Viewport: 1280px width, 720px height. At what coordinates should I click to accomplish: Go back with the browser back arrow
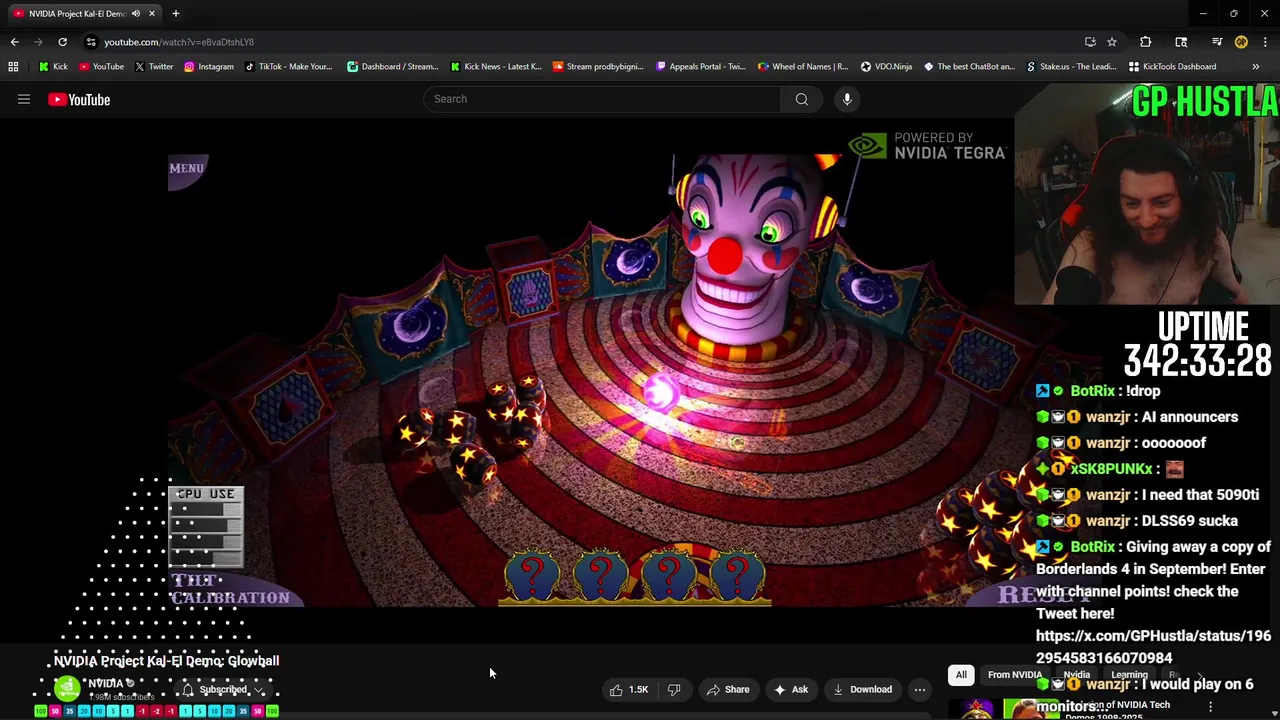14,42
